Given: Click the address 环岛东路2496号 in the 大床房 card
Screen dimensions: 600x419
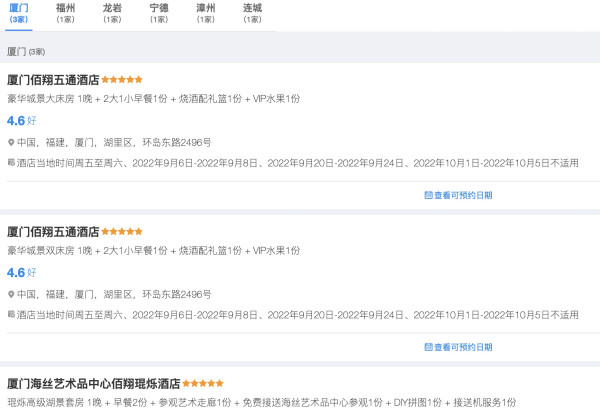Looking at the screenshot, I should [x=177, y=143].
